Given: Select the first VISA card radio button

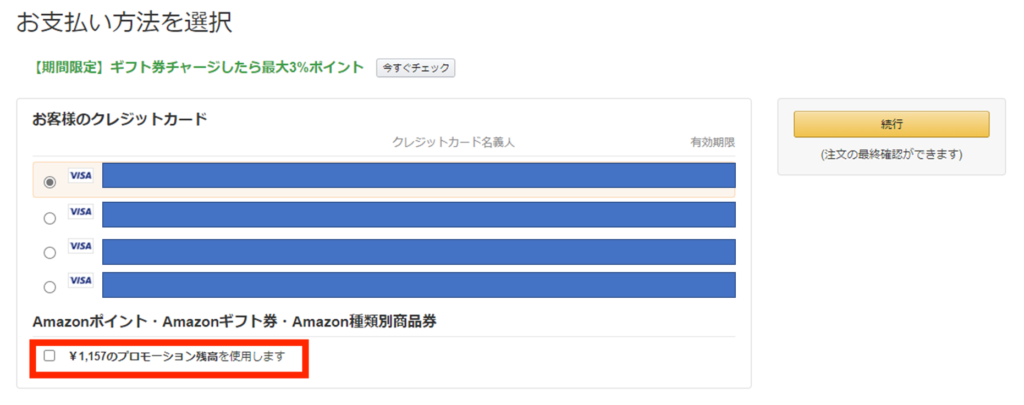Looking at the screenshot, I should [x=50, y=183].
